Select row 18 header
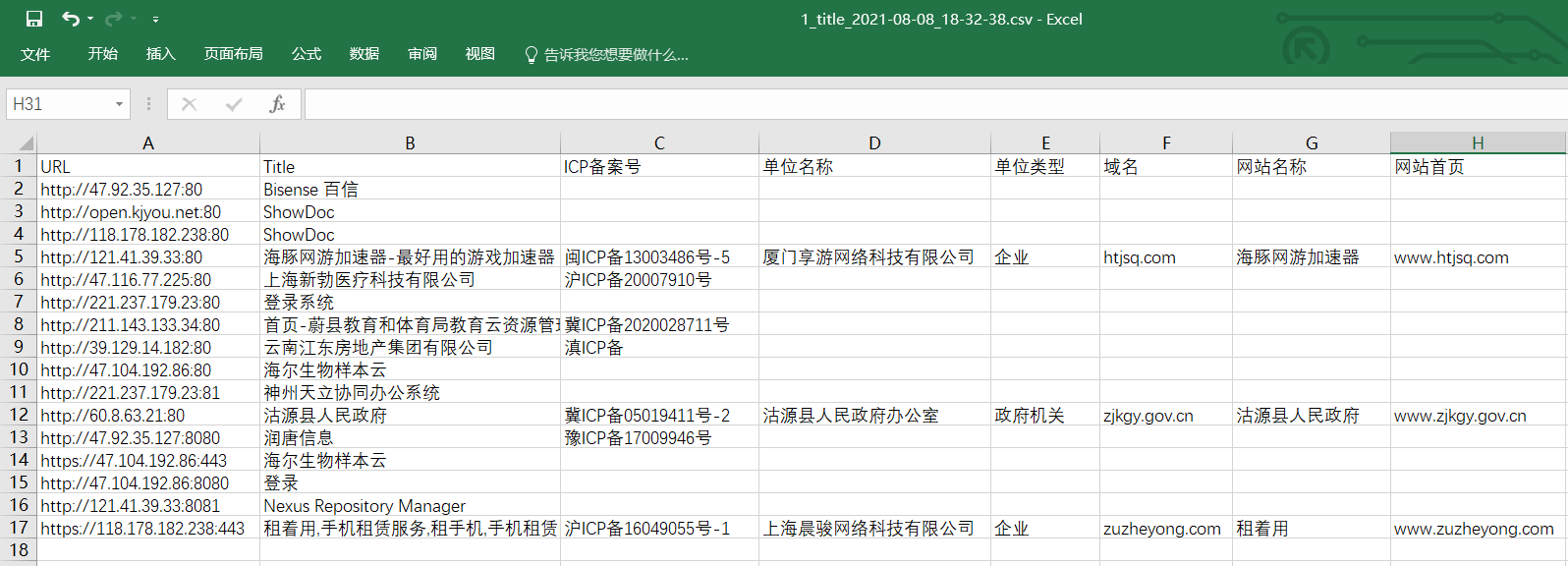Image resolution: width=1568 pixels, height=566 pixels. coord(19,550)
